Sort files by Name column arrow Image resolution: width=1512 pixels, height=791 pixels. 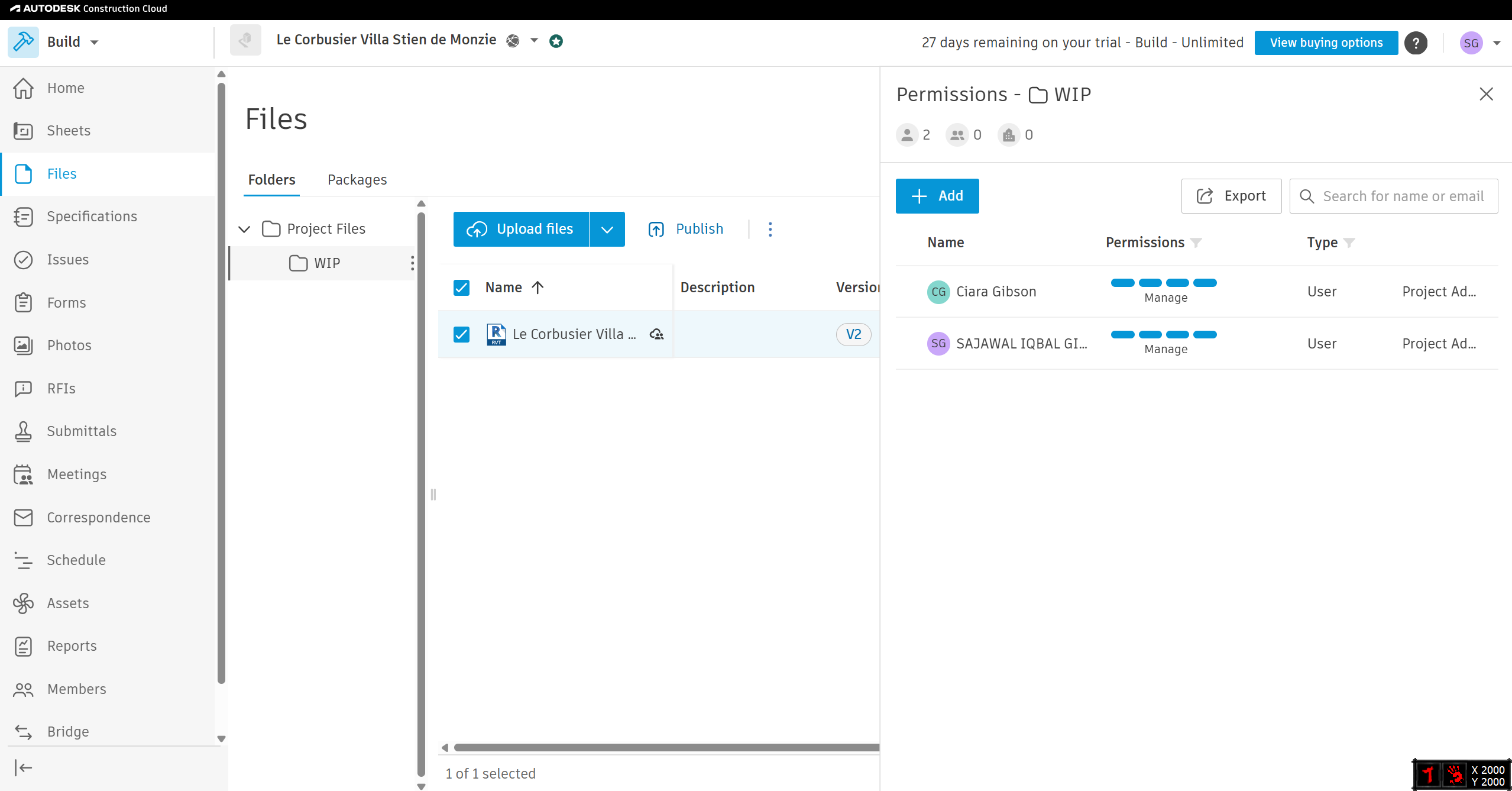(538, 288)
